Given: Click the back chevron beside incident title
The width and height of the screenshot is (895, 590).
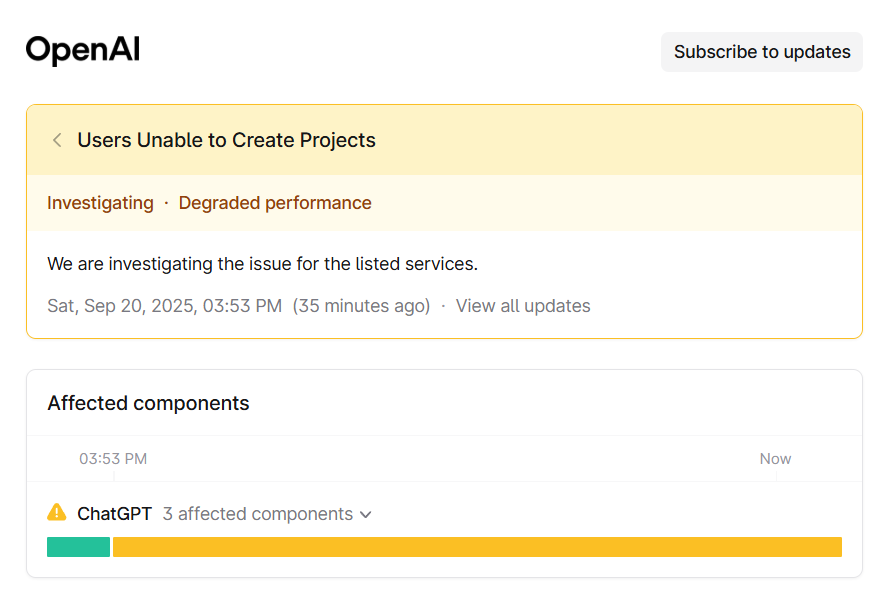Looking at the screenshot, I should 57,140.
